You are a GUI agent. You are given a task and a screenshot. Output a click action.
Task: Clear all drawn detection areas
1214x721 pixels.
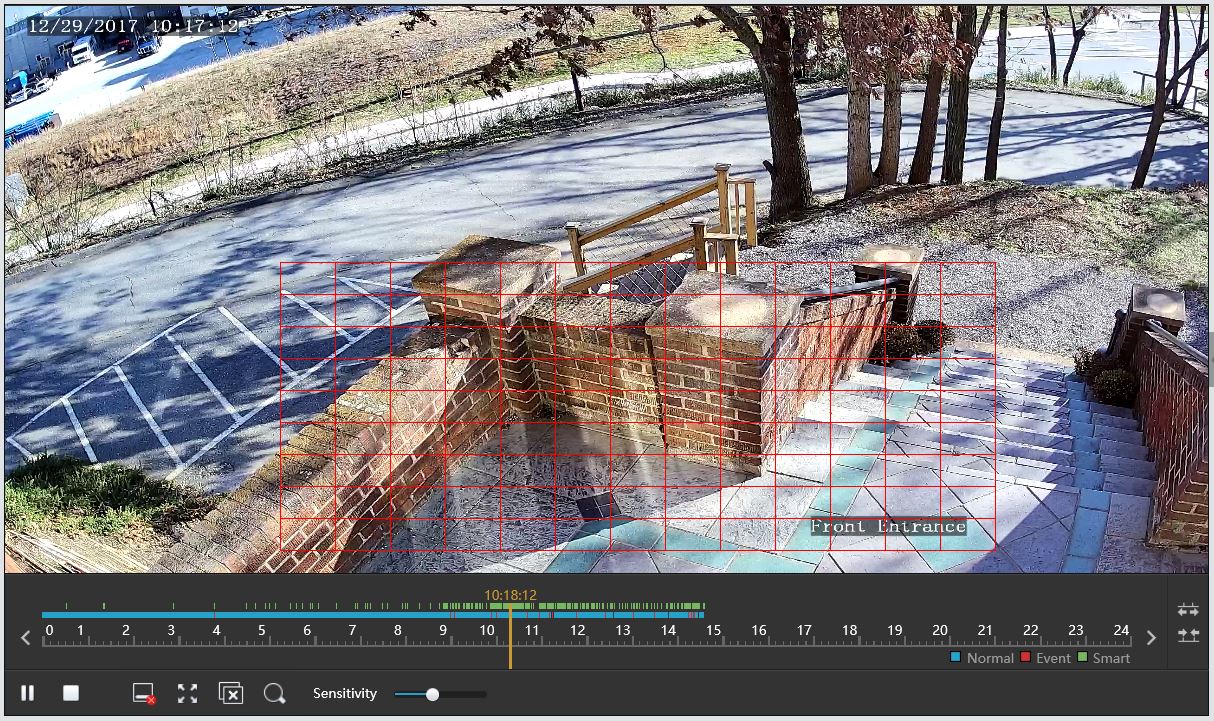coord(231,693)
